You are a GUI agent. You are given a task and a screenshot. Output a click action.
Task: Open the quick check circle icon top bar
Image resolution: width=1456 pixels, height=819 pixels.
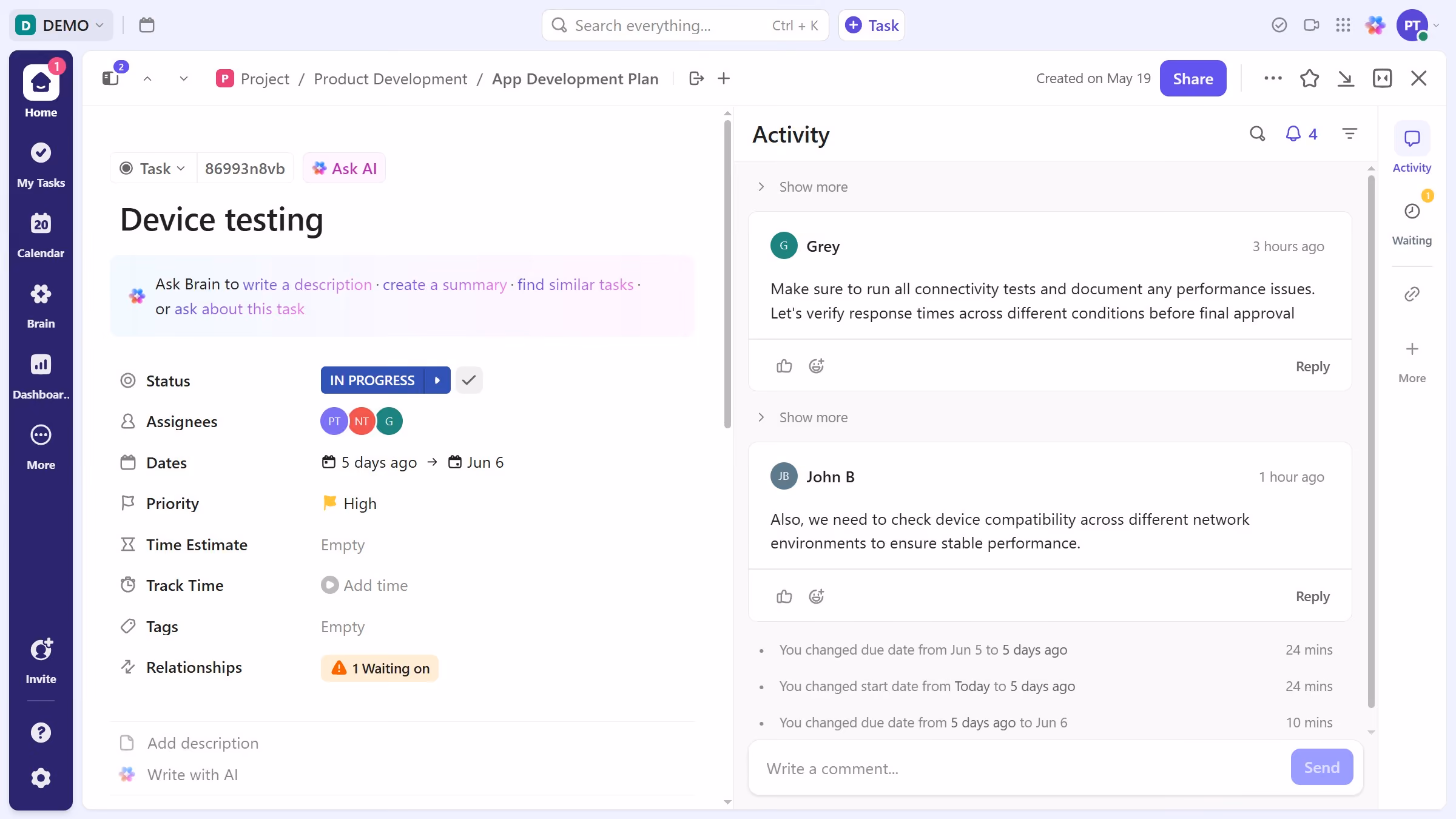(1279, 25)
